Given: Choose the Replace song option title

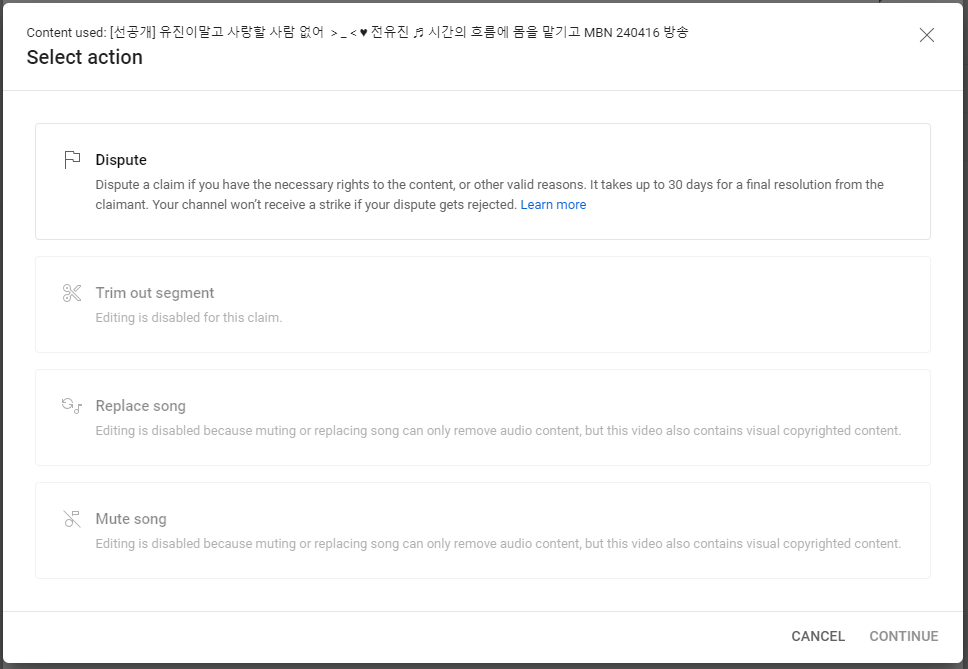Looking at the screenshot, I should (x=140, y=406).
